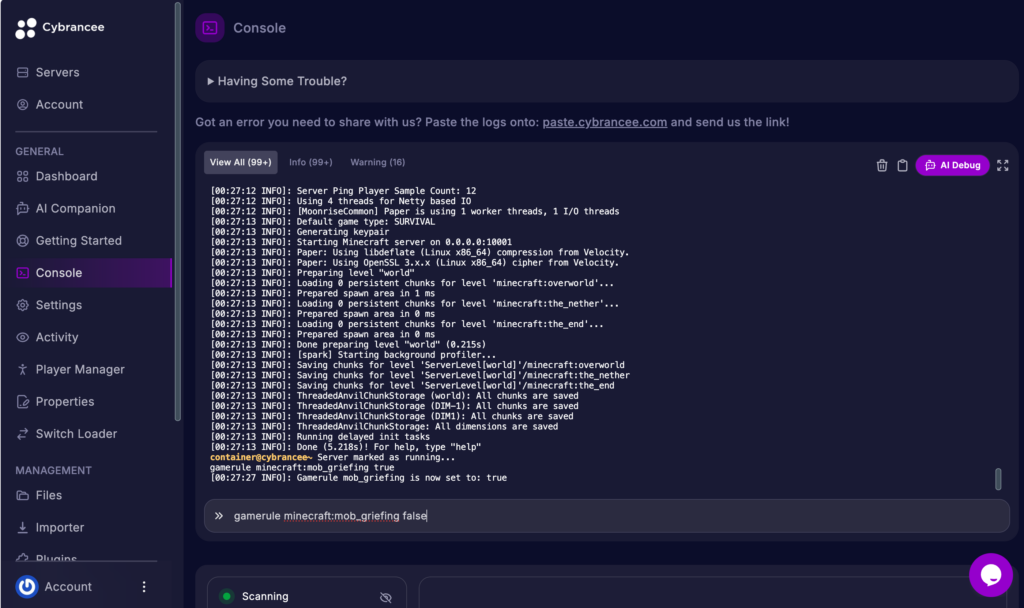
Task: Switch to the Warning (16) tab
Action: 377,163
